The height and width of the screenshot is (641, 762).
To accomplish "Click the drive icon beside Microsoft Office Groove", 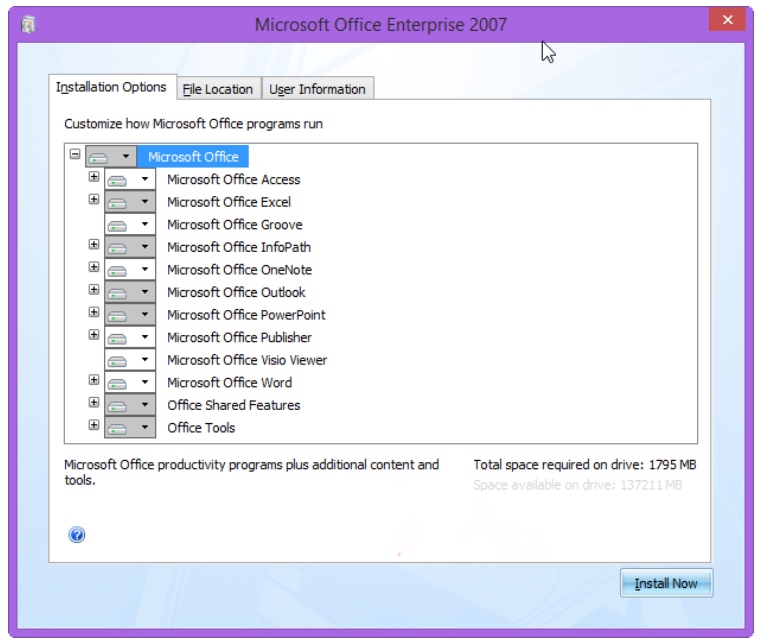I will (118, 225).
